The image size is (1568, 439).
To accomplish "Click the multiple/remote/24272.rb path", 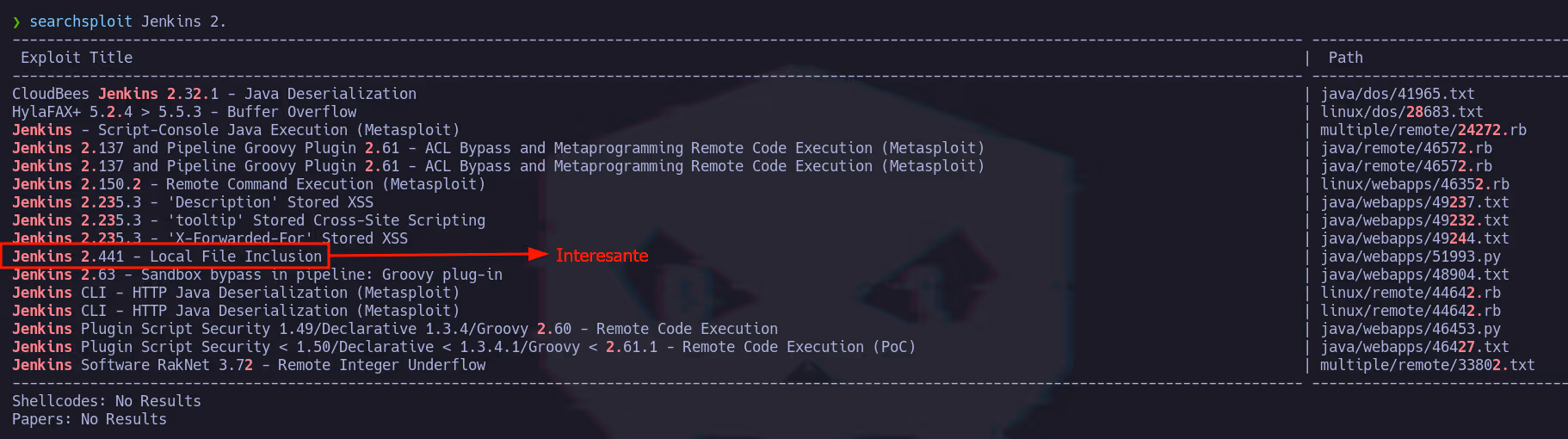I will click(x=1423, y=130).
